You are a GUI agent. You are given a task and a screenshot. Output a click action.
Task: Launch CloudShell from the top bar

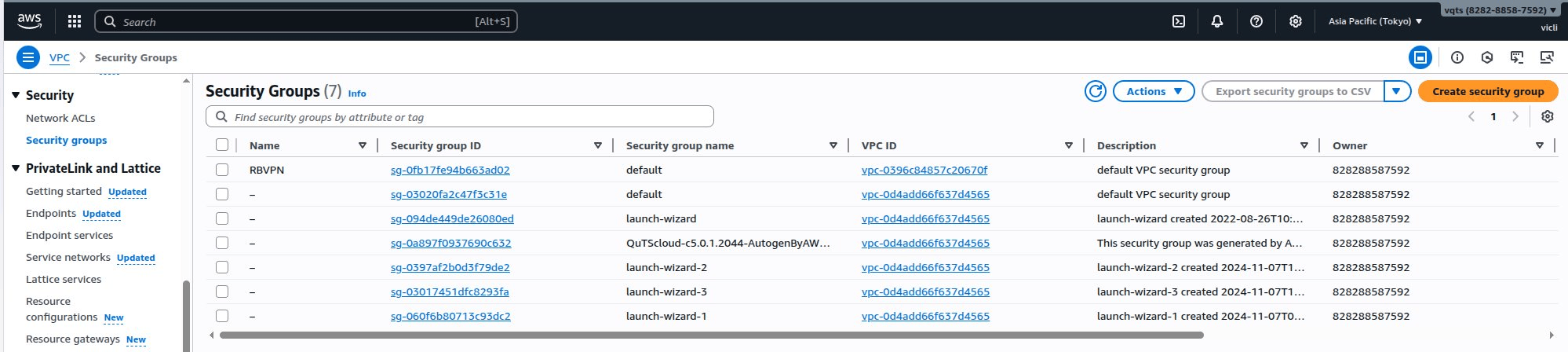click(1178, 21)
